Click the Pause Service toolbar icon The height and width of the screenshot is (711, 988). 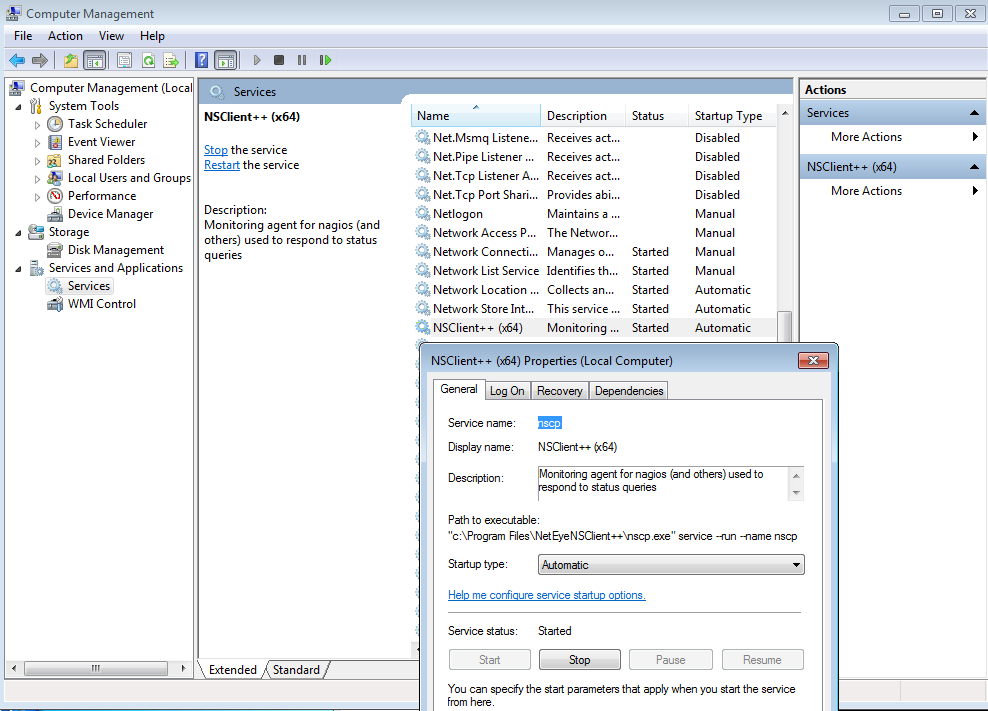(302, 61)
